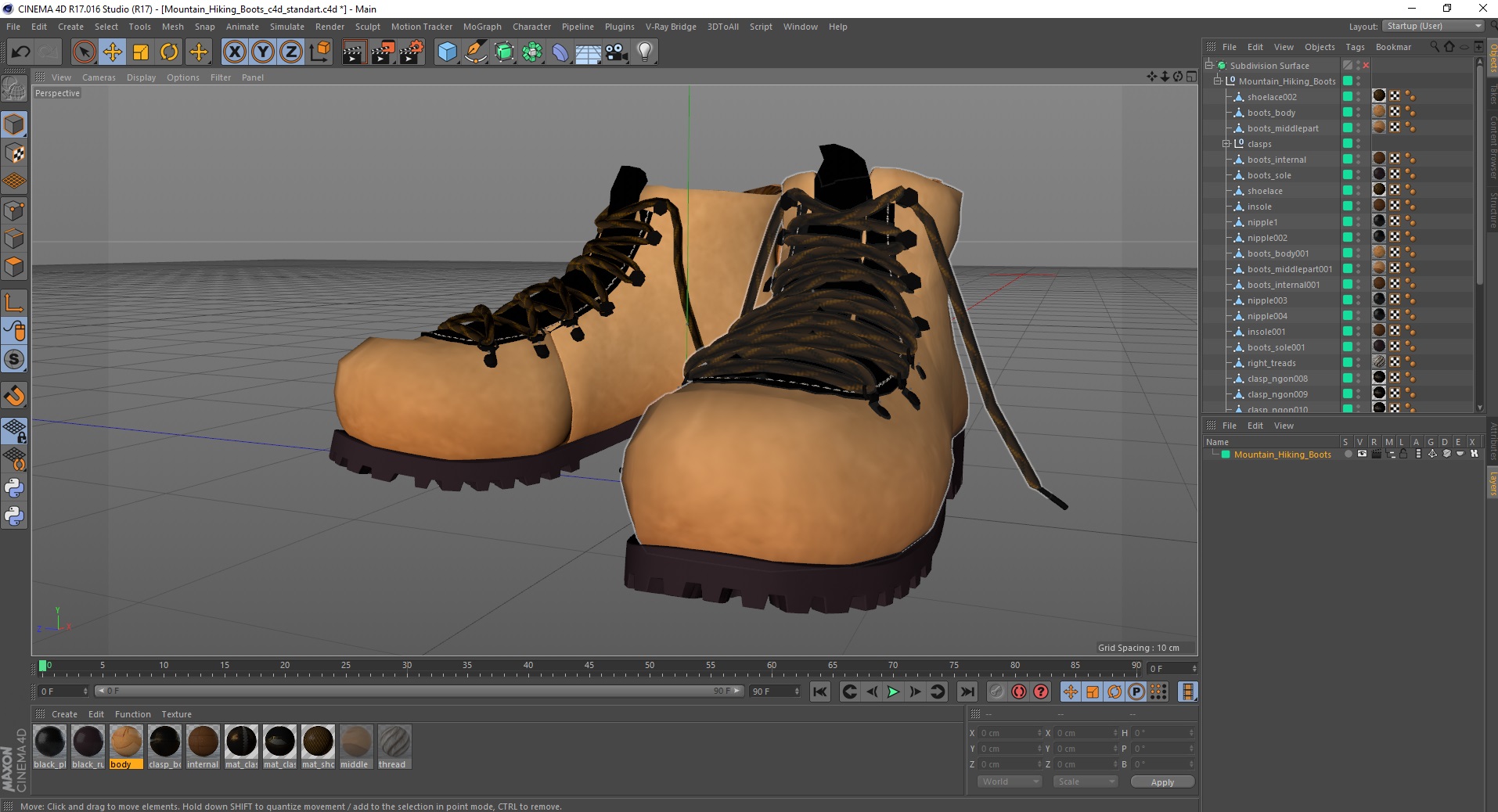Viewport: 1498px width, 812px height.
Task: Toggle layer color of boots_sole
Action: click(x=1348, y=174)
